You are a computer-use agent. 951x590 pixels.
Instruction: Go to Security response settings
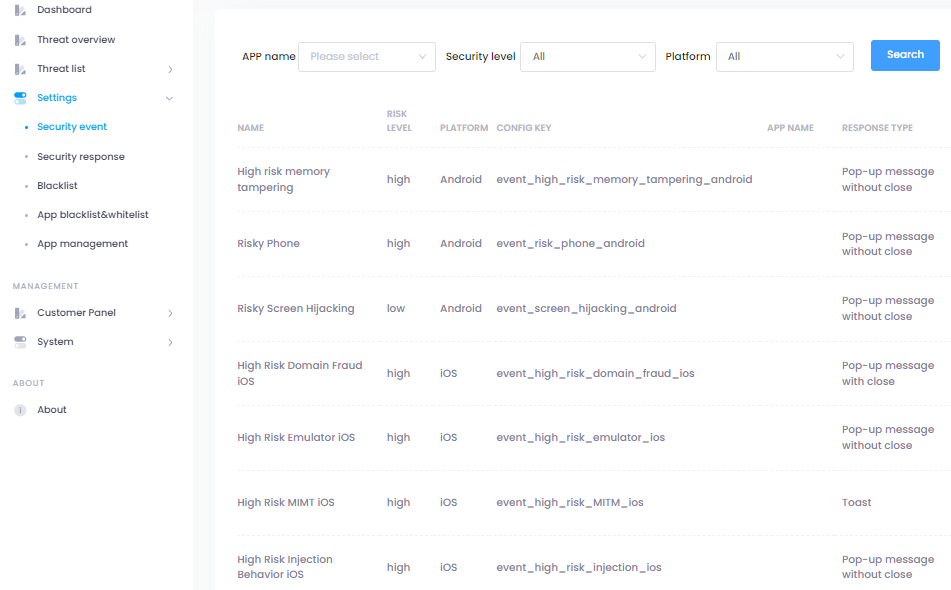coord(81,157)
